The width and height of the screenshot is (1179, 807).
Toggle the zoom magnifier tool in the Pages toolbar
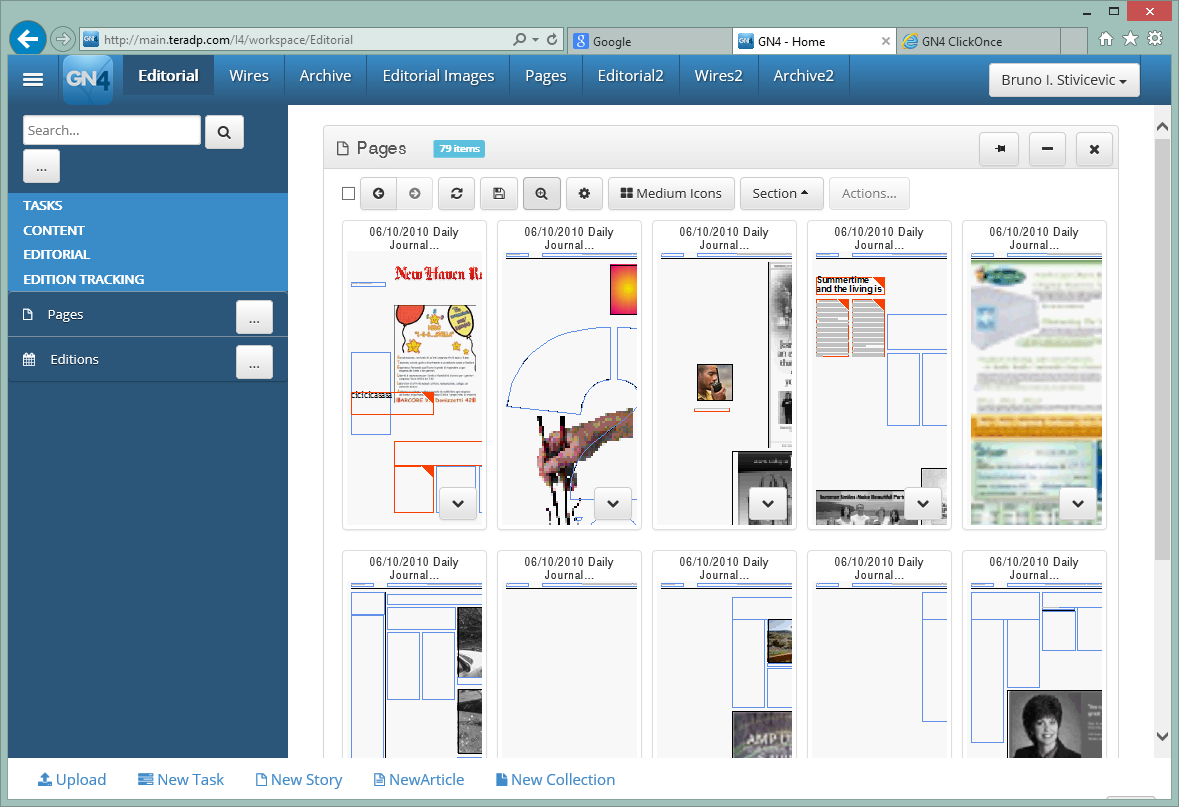541,193
